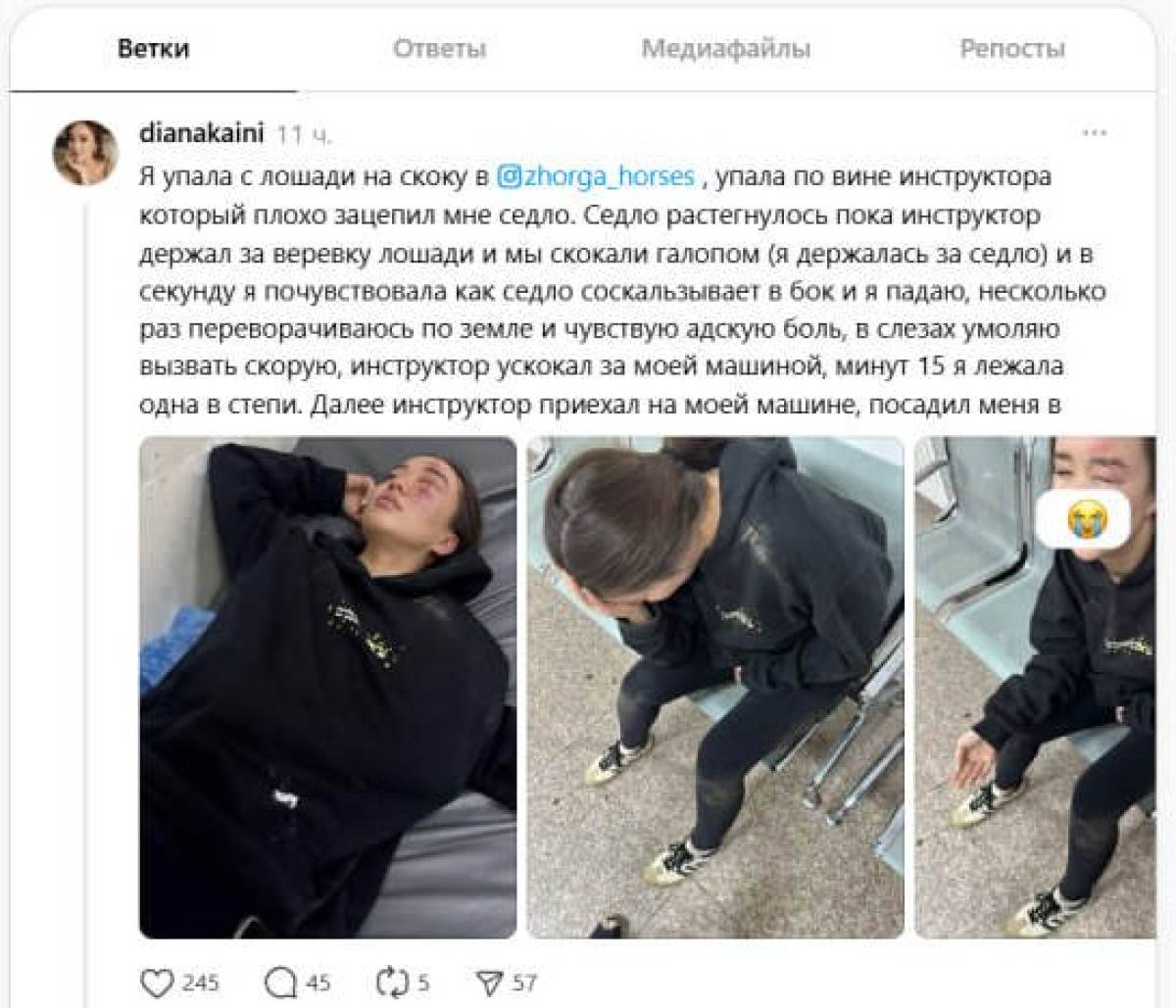Open dianakaini profile avatar
The image size is (1176, 1008).
[85, 153]
